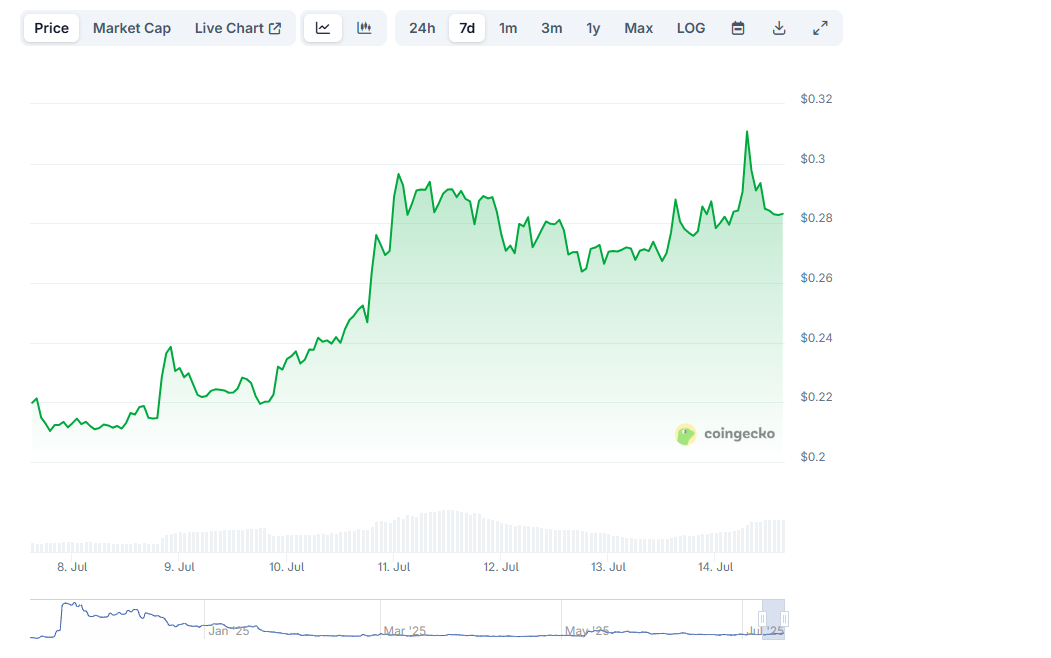This screenshot has height=658, width=1051.
Task: Toggle the Max timeframe
Action: (638, 27)
